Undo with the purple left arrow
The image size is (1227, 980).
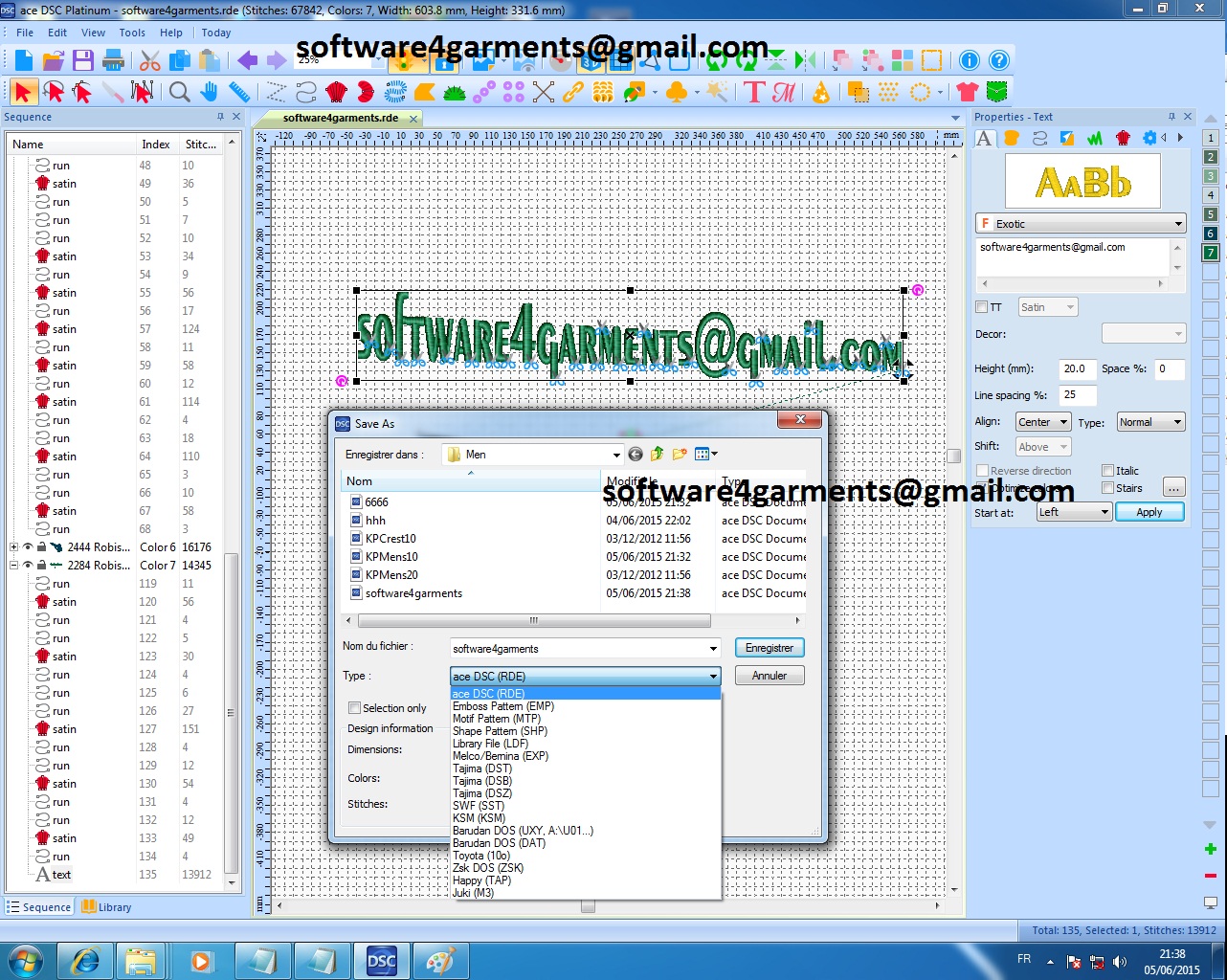pos(247,60)
